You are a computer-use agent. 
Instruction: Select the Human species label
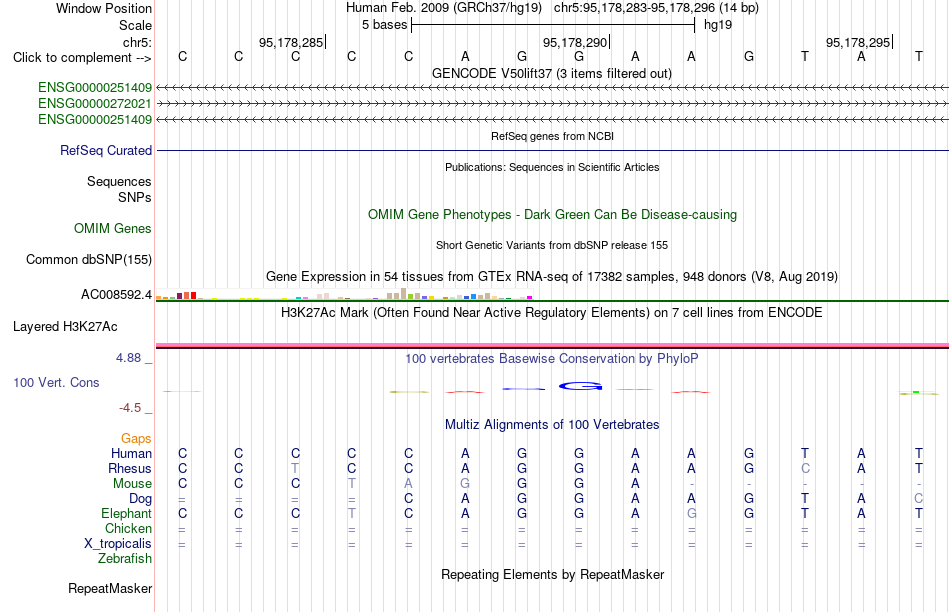pos(131,453)
